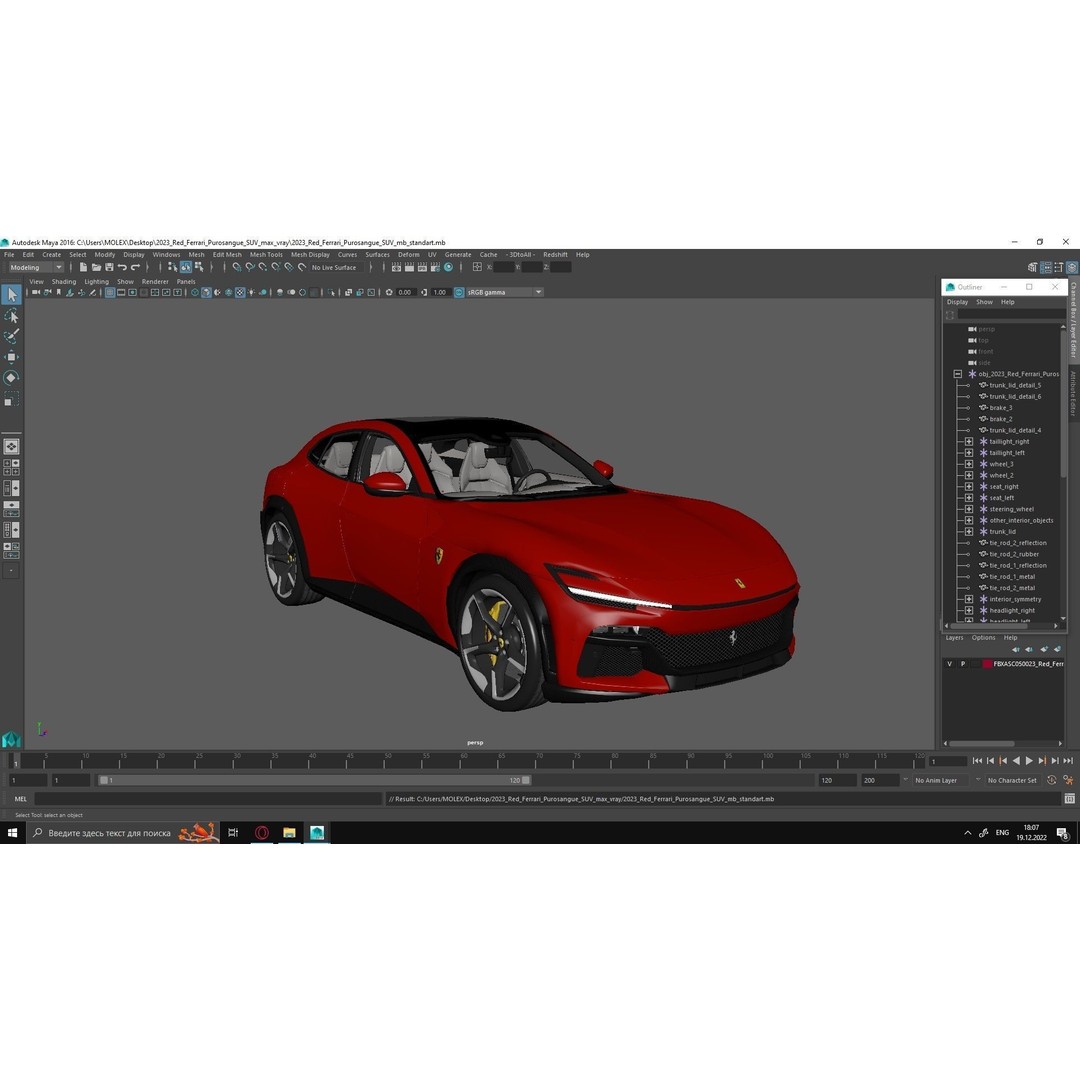Click the layer's red color swatch
Viewport: 1080px width, 1080px height.
coord(987,664)
